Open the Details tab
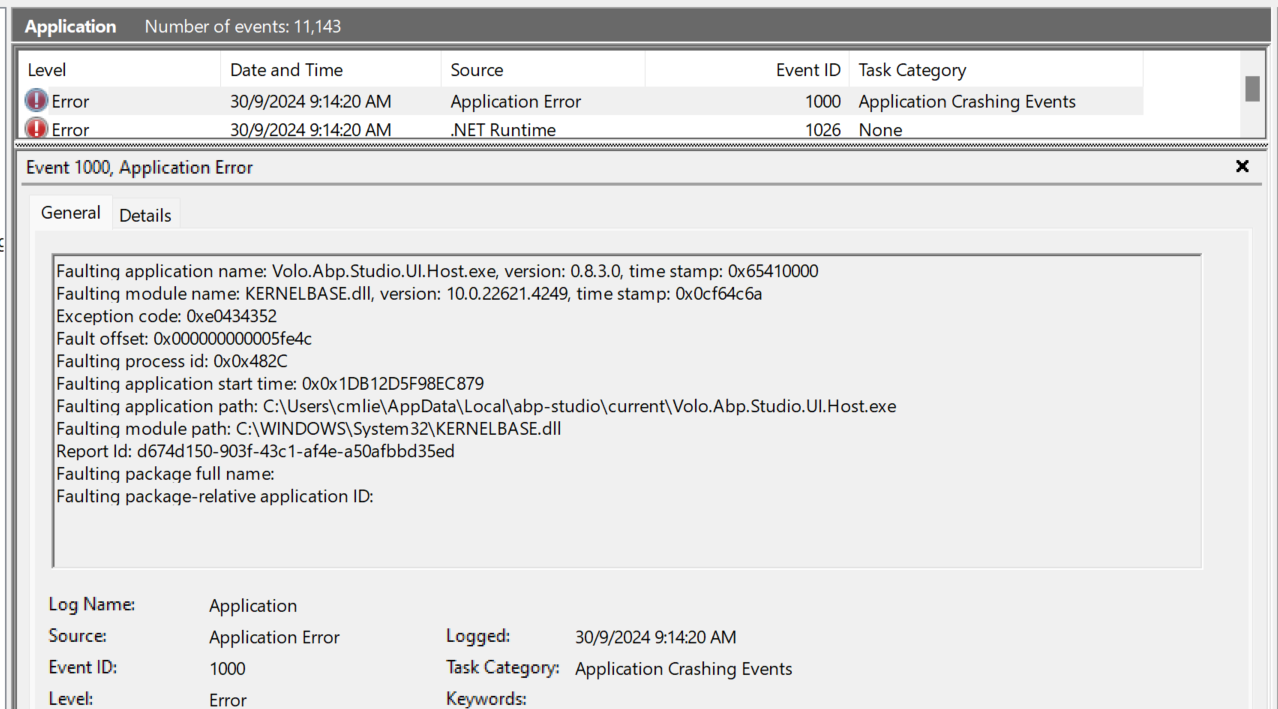The height and width of the screenshot is (709, 1278). pyautogui.click(x=145, y=215)
